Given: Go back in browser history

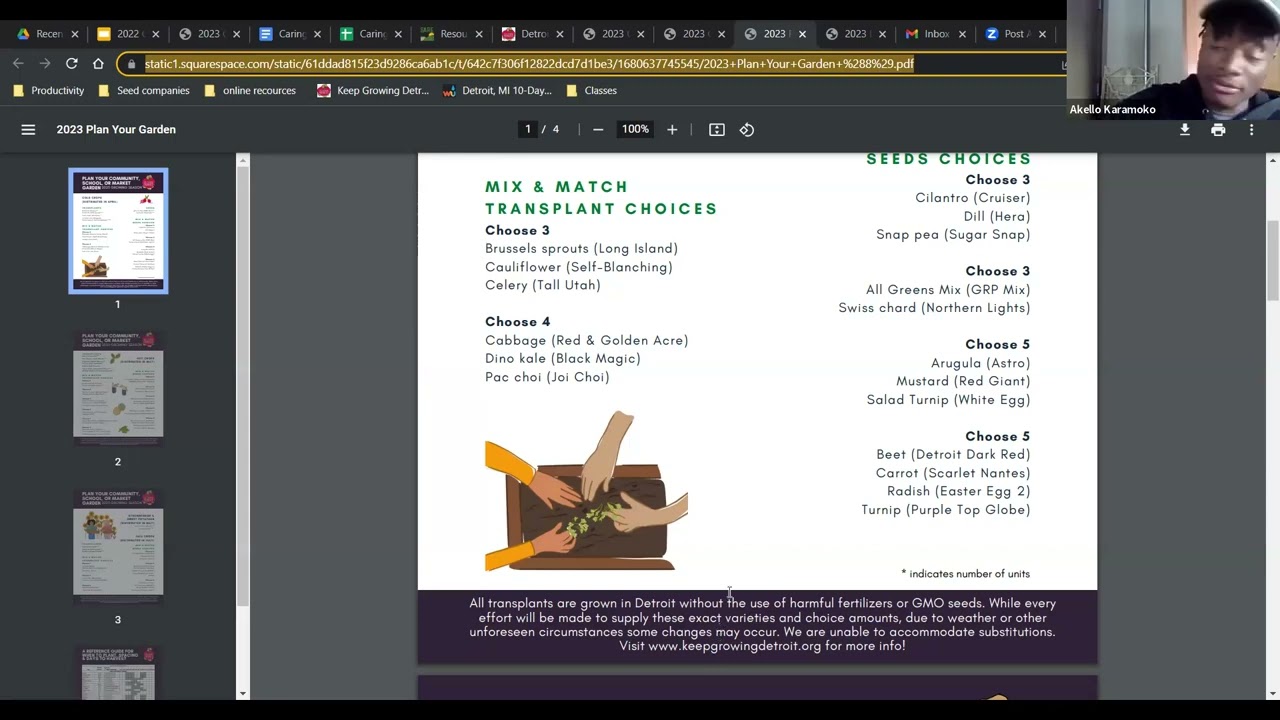Looking at the screenshot, I should tap(18, 63).
